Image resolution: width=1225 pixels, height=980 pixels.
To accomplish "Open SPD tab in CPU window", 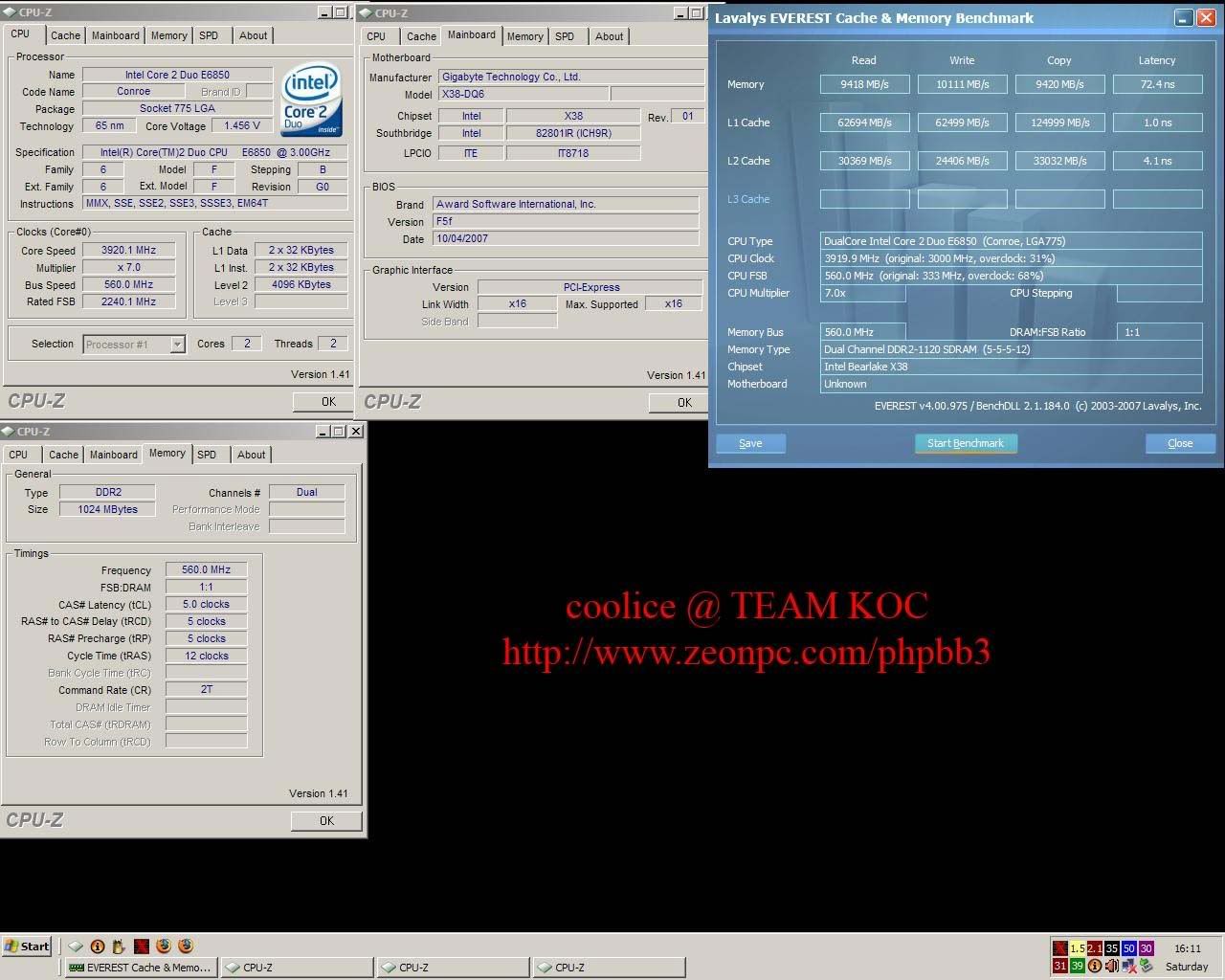I will (209, 35).
